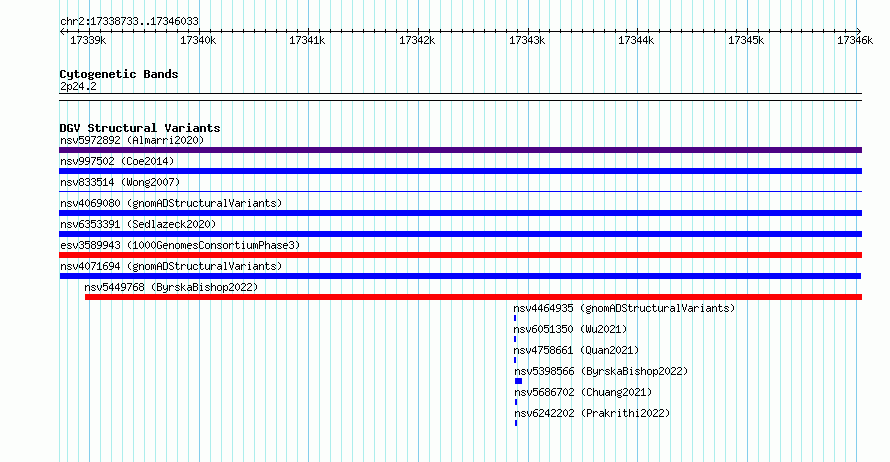Screen dimensions: 890x462
Task: Click the small blue marker under nsv6051350
Action: [515, 339]
